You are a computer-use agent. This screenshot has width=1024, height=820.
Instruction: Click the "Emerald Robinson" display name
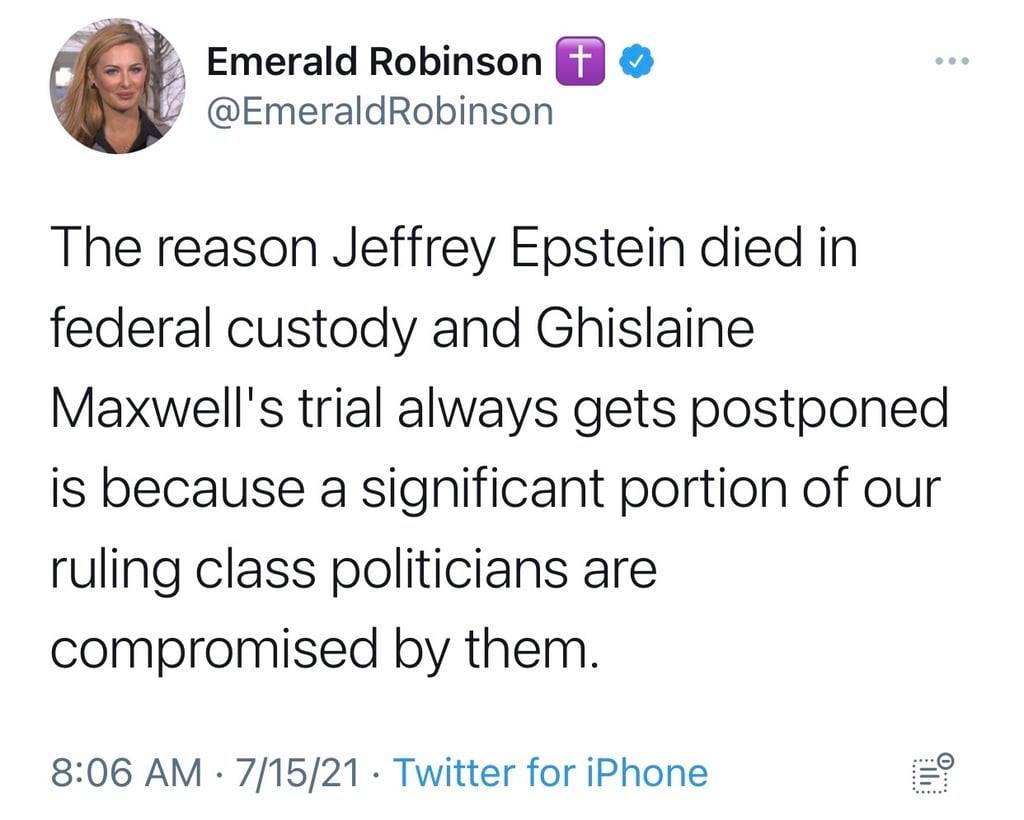pos(373,62)
